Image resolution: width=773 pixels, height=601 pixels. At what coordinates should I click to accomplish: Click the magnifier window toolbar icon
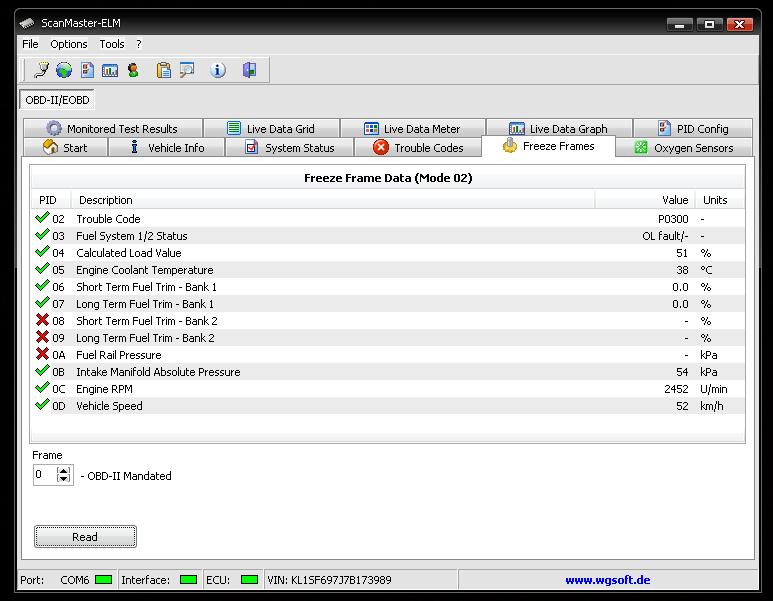pos(187,70)
